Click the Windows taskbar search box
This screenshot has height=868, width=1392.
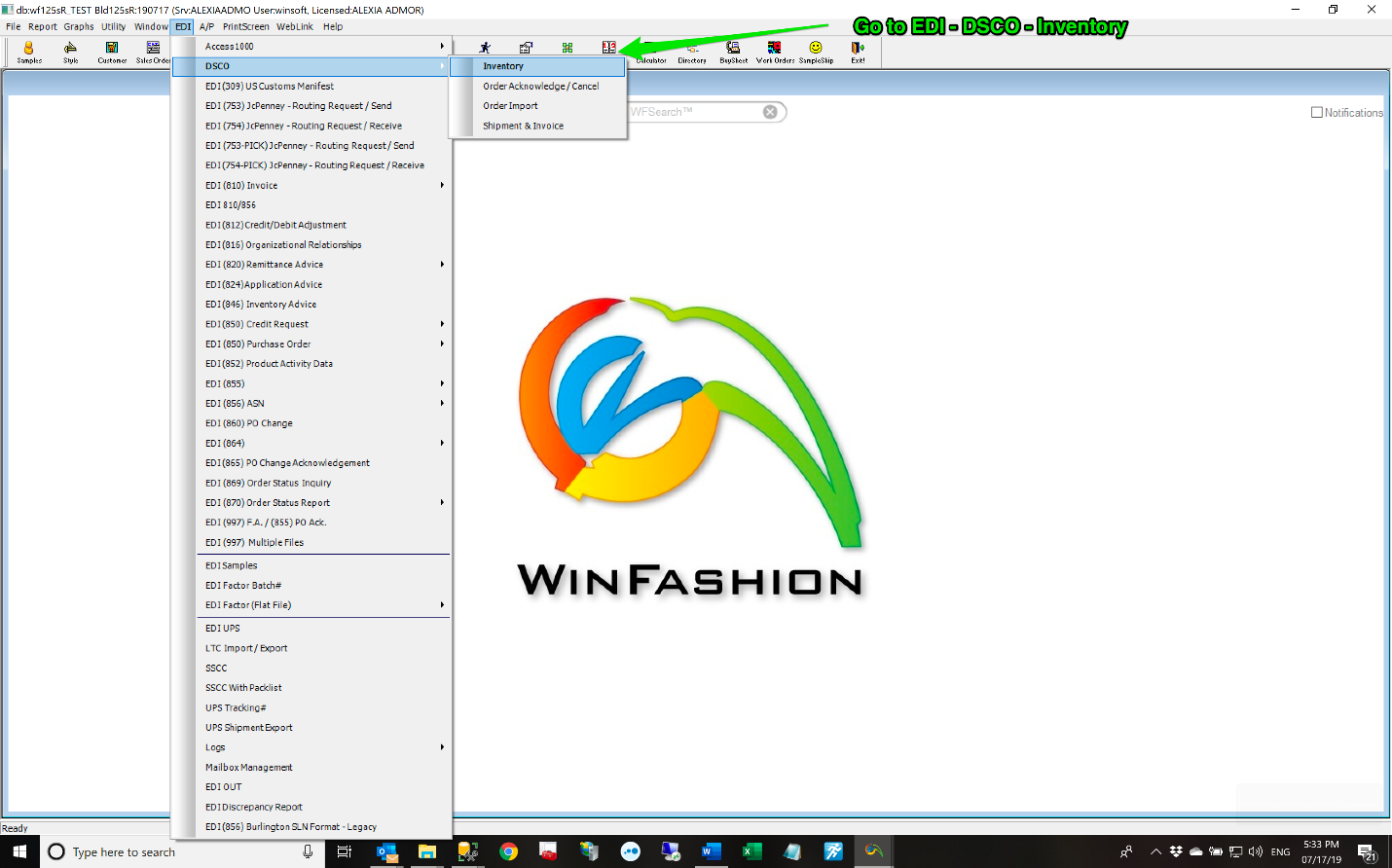[x=183, y=851]
